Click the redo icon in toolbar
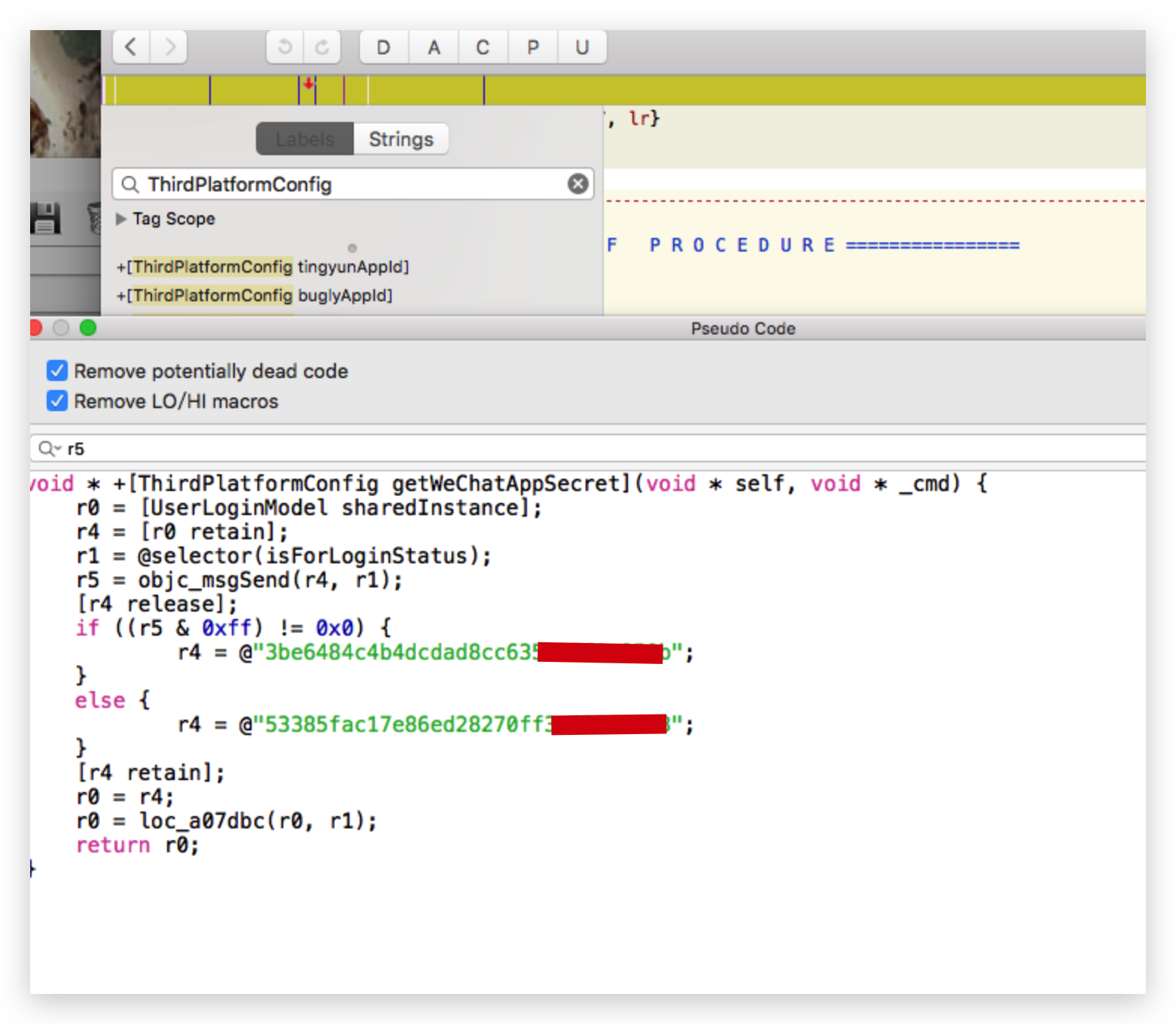1176x1024 pixels. point(322,47)
